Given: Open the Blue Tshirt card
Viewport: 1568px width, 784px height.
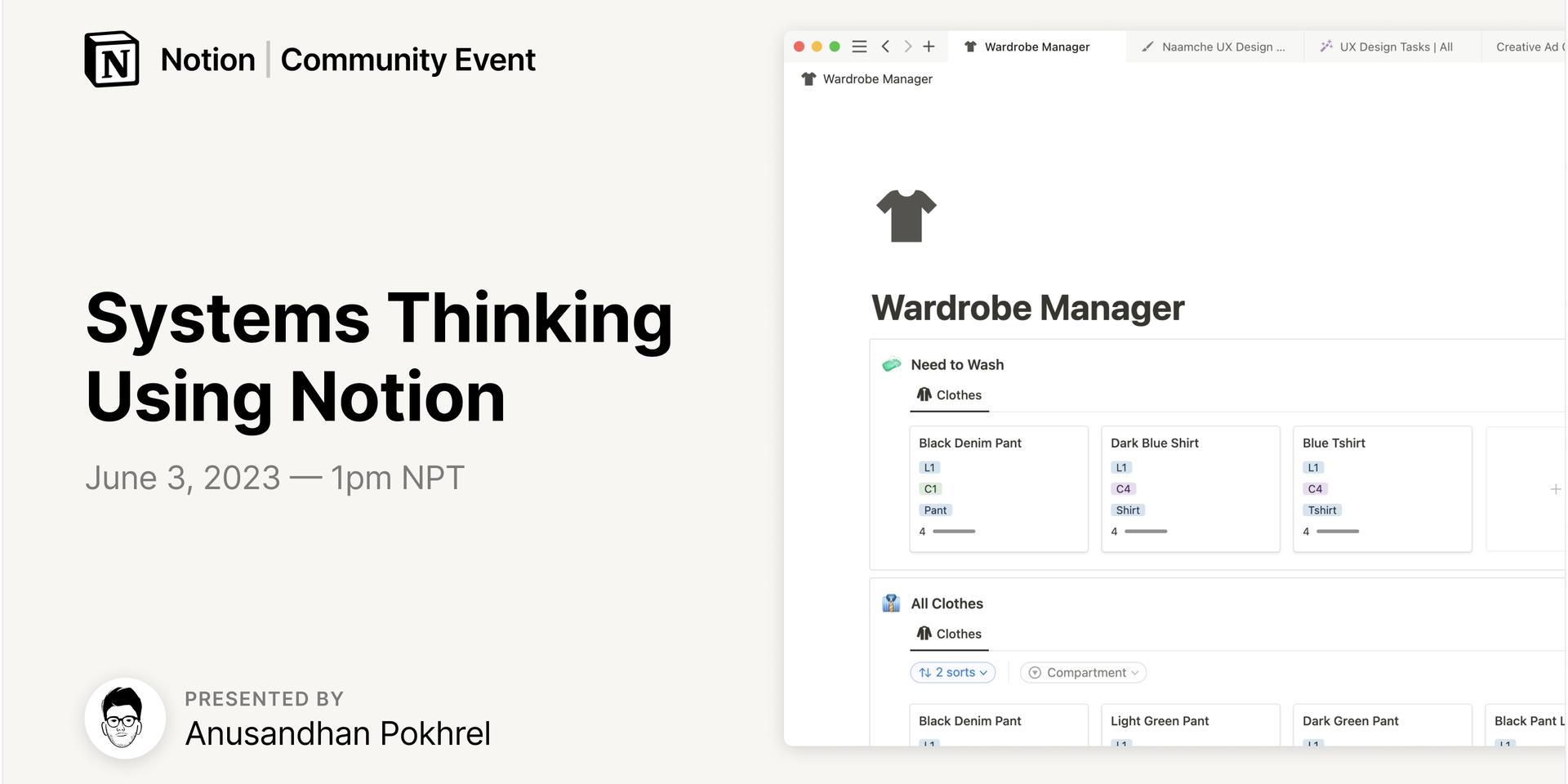Looking at the screenshot, I should pos(1383,488).
